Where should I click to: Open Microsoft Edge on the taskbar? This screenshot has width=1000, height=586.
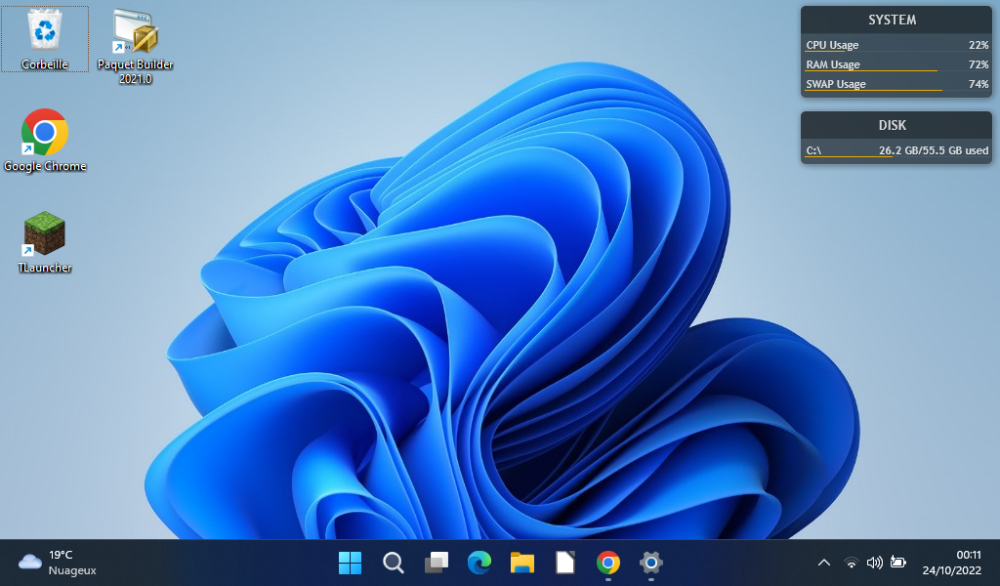pos(479,563)
